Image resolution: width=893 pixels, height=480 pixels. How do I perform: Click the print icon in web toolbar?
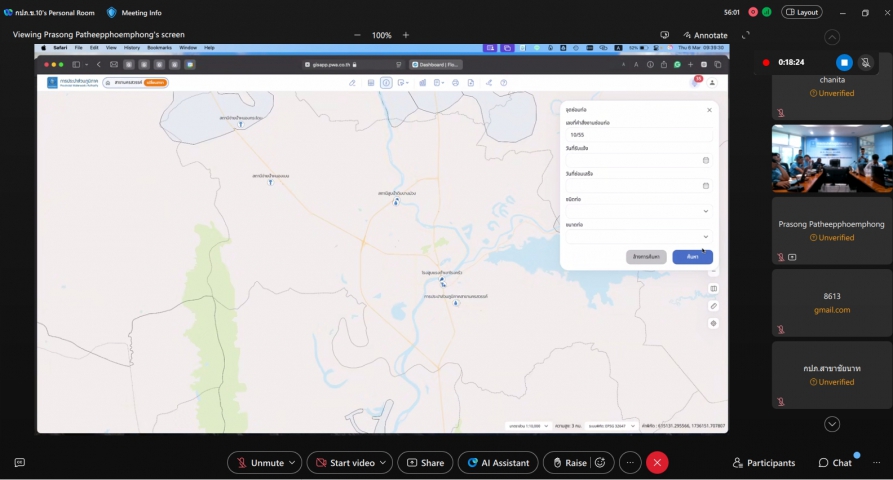(455, 83)
